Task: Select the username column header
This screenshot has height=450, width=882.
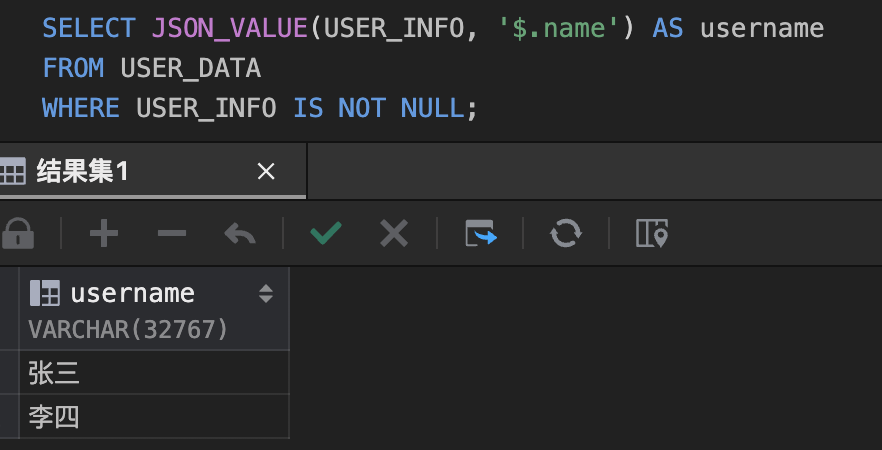Action: tap(132, 293)
